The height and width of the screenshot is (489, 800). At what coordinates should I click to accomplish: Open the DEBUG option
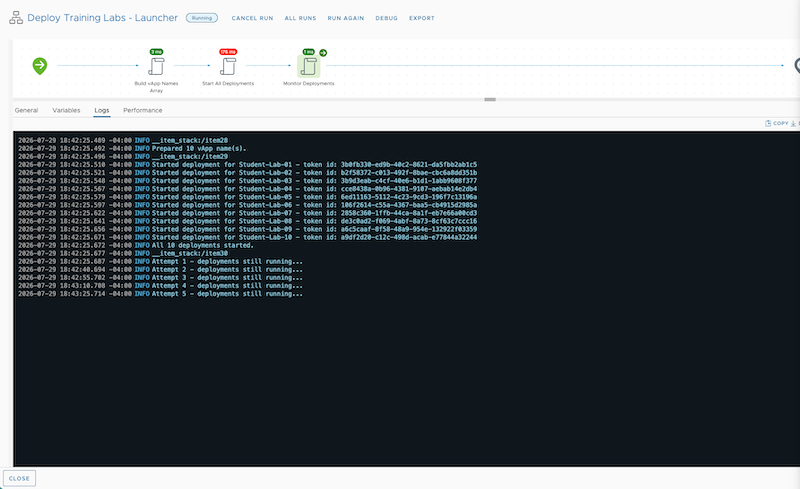(x=387, y=18)
